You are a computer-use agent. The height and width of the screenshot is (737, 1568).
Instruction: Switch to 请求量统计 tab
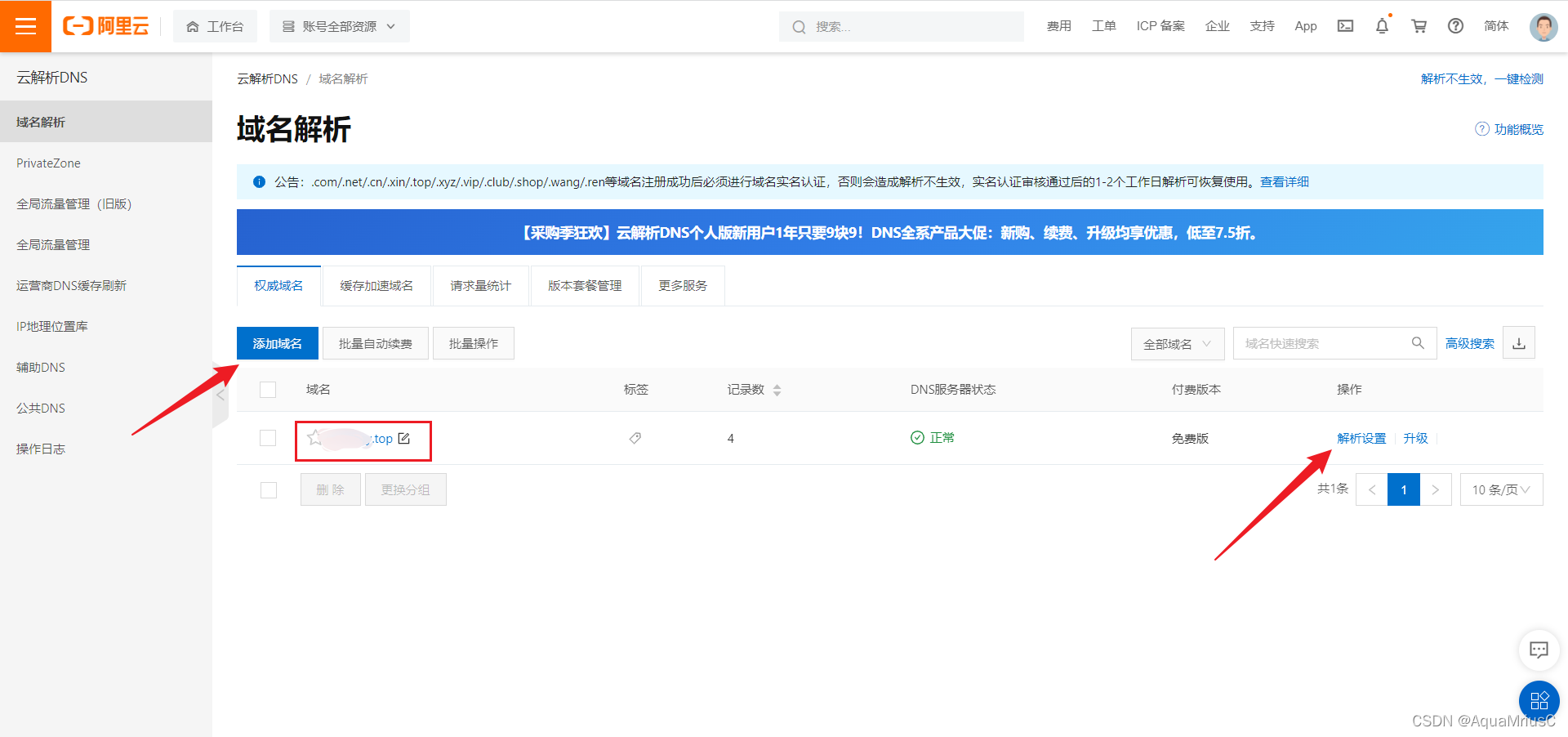click(480, 285)
